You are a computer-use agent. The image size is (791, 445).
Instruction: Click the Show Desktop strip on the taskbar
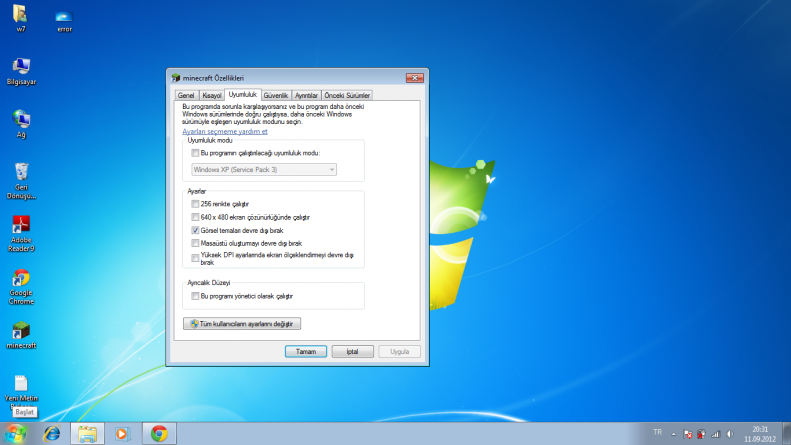[x=786, y=434]
